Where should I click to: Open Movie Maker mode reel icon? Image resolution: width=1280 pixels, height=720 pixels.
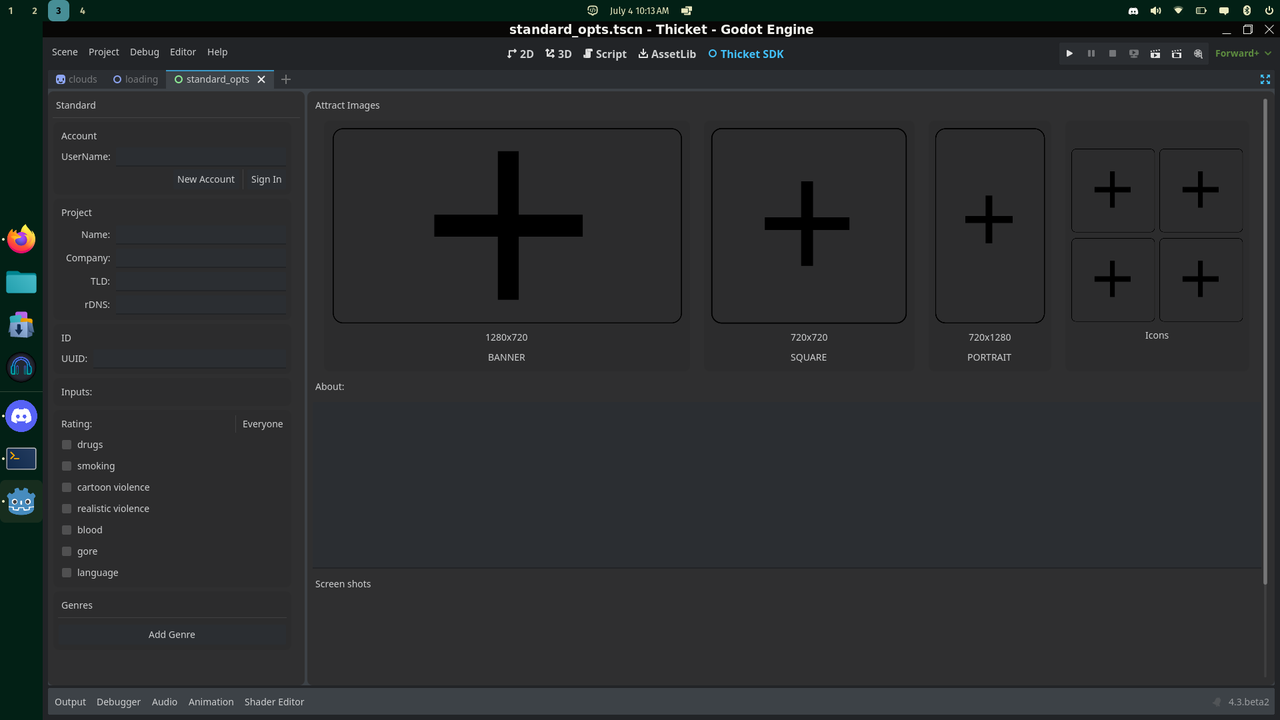pos(1198,53)
